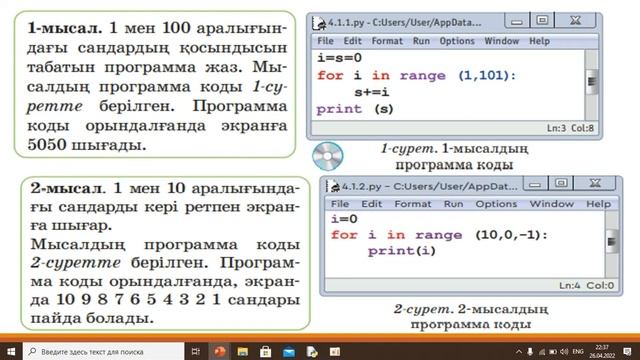Viewport: 640px width, 360px height.
Task: Click the code line print(i)
Action: (402, 251)
